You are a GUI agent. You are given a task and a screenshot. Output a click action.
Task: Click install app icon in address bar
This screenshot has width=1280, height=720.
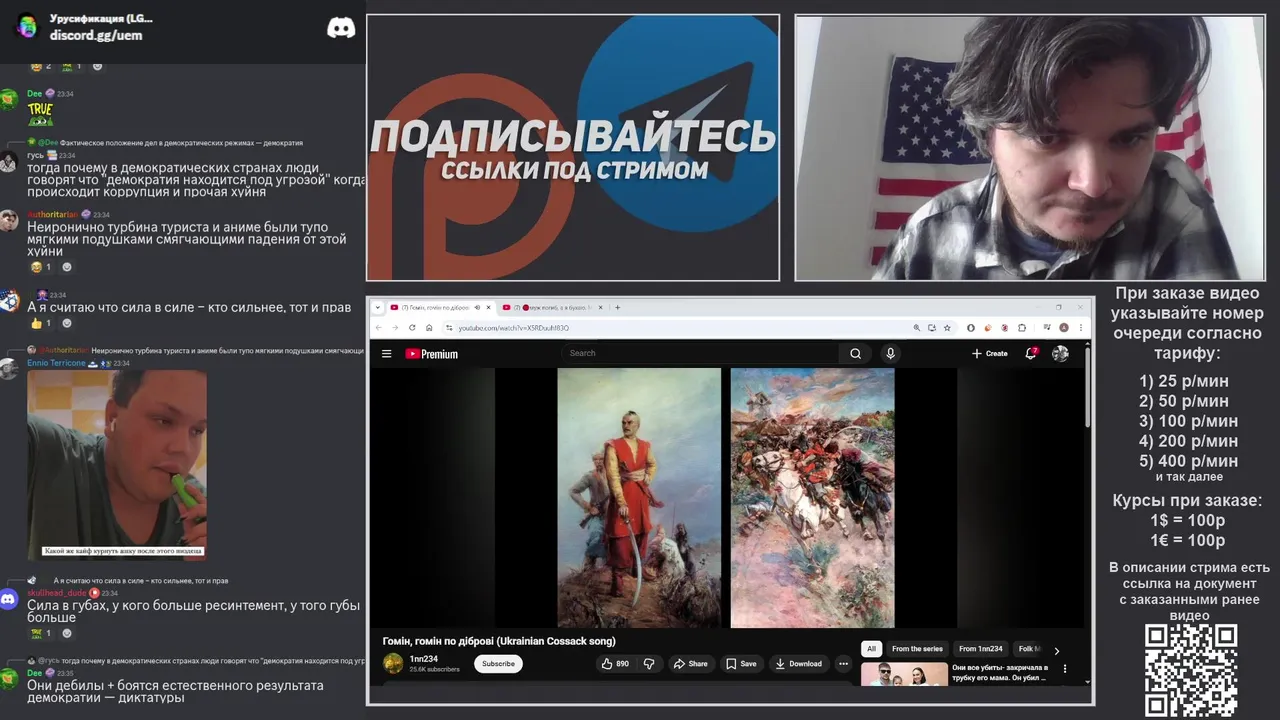(931, 327)
